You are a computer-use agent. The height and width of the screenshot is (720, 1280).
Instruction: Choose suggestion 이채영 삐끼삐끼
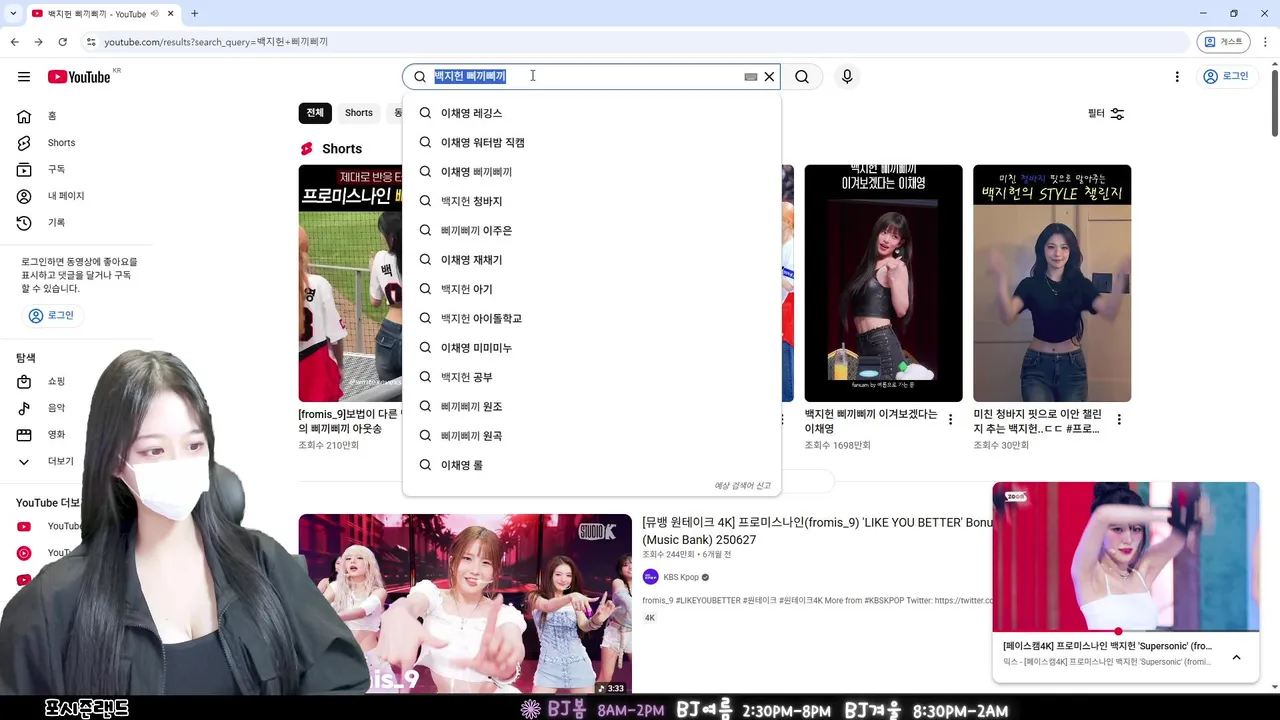coord(592,172)
